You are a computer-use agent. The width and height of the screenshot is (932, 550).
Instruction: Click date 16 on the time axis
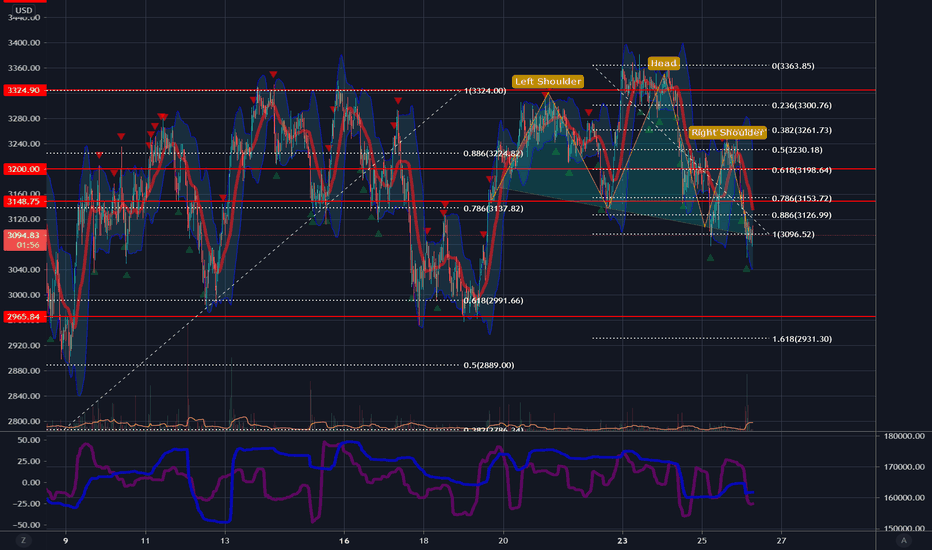(x=344, y=540)
